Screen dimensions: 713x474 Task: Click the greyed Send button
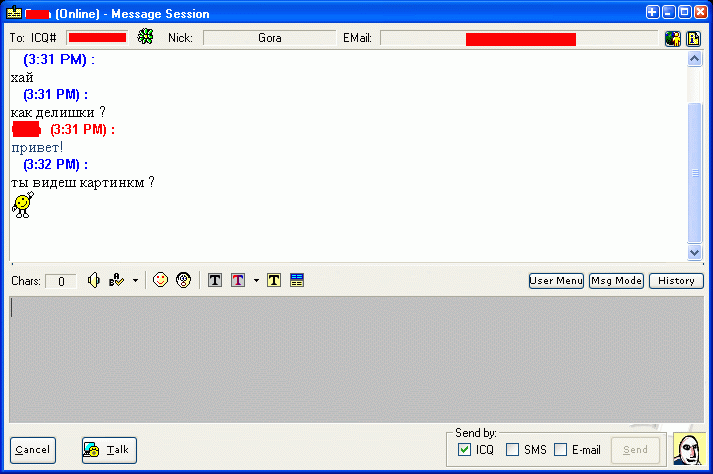(635, 450)
